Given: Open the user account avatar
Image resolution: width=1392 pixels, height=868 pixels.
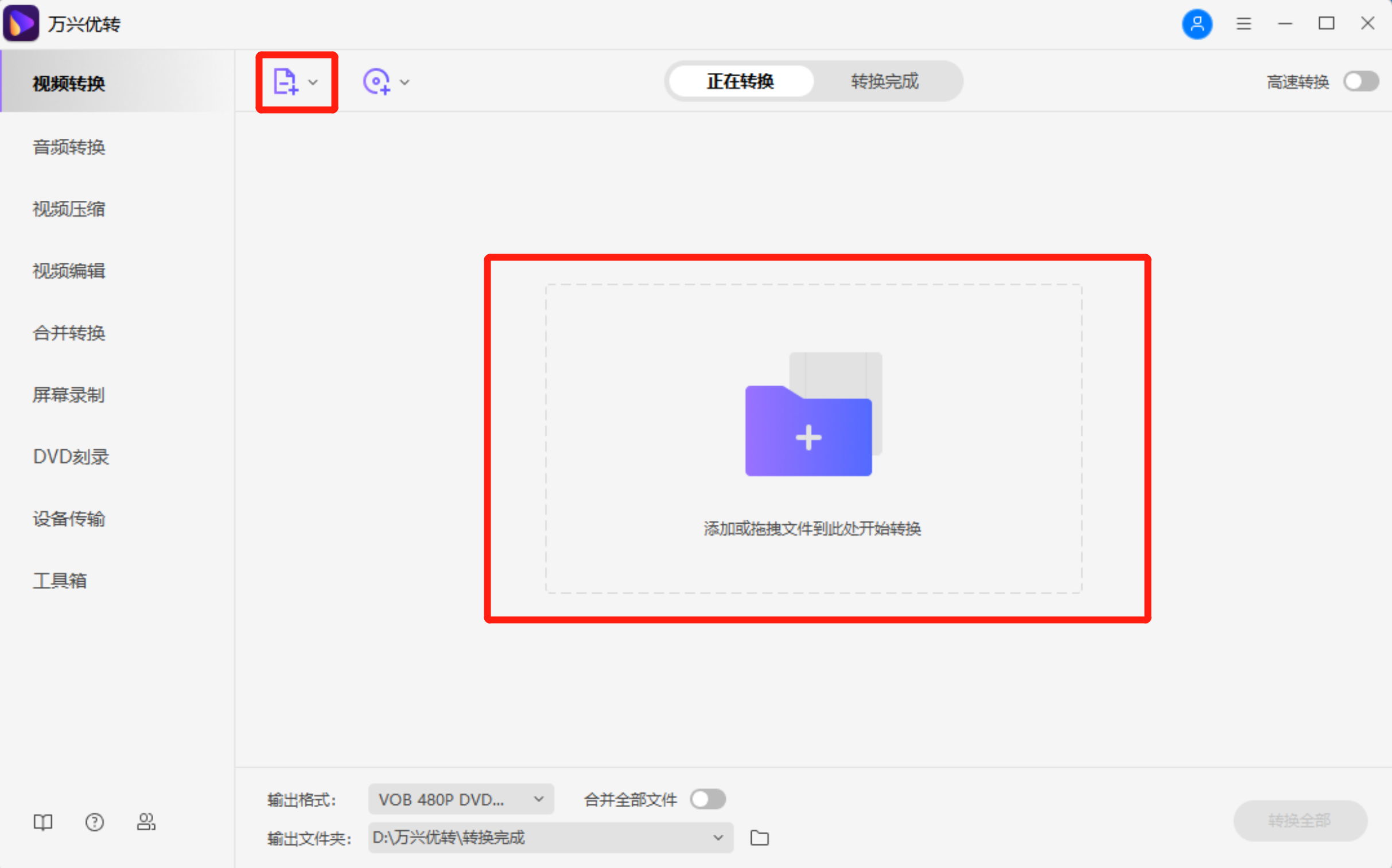Looking at the screenshot, I should pyautogui.click(x=1197, y=24).
